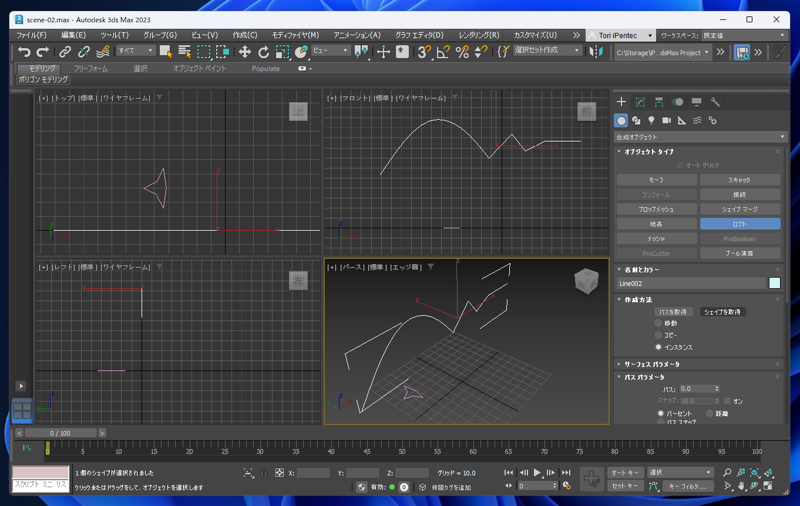Image resolution: width=800 pixels, height=506 pixels.
Task: Click the ブール演算 button
Action: [740, 253]
